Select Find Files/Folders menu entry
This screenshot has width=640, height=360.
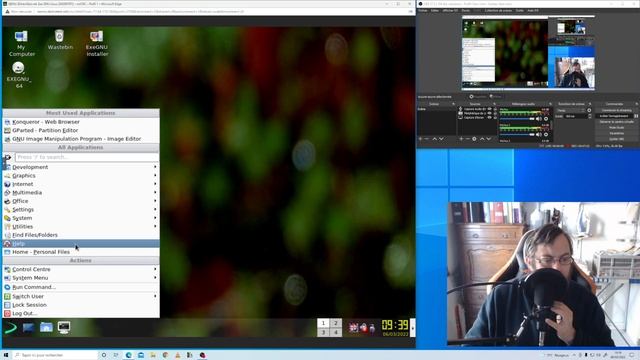point(81,235)
